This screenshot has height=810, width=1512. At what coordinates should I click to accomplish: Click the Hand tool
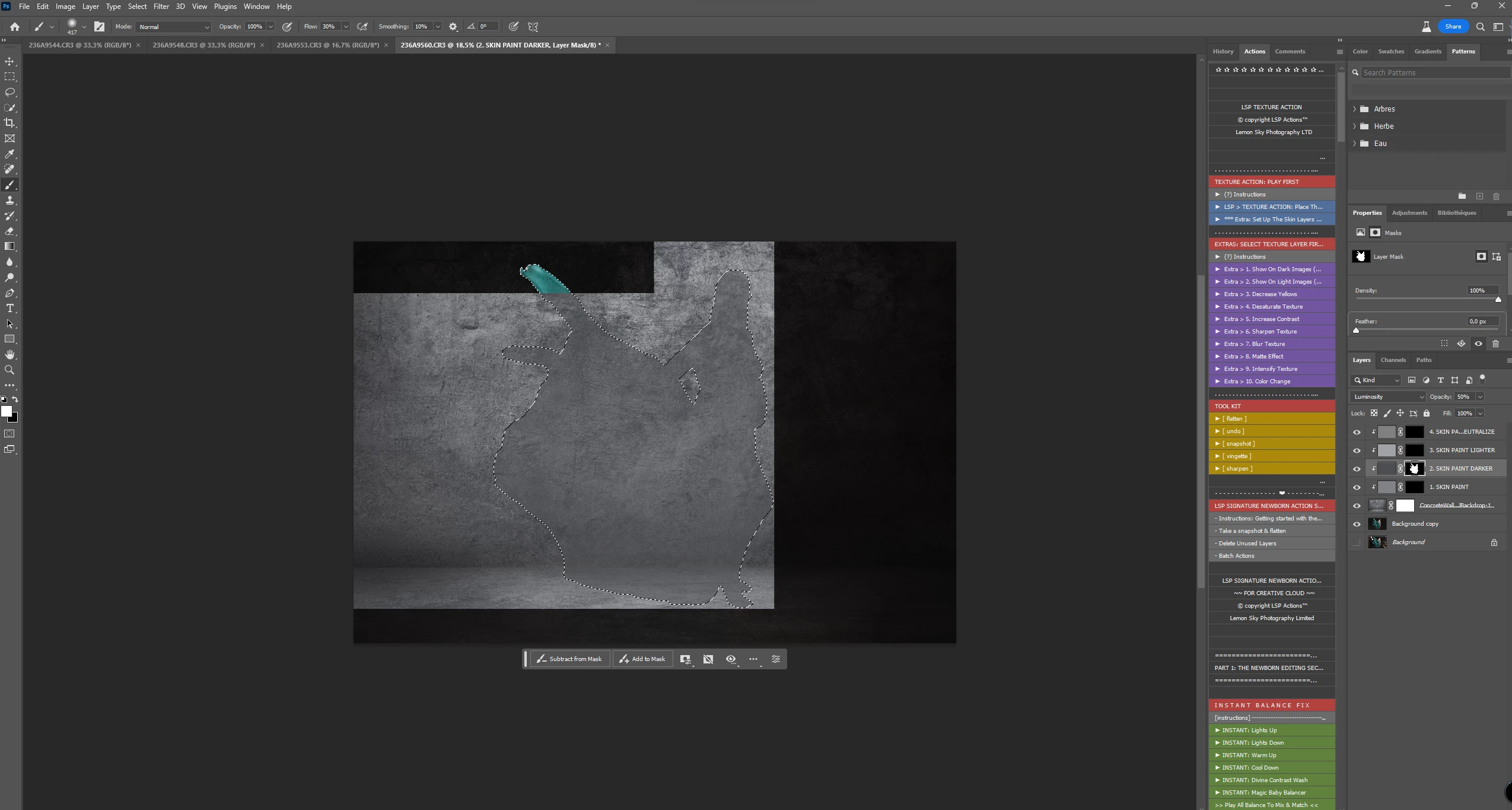pos(9,354)
